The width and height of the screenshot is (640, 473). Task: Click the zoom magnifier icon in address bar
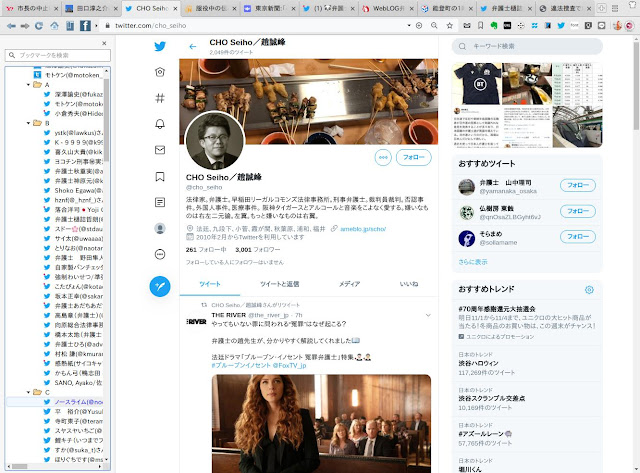coord(434,26)
